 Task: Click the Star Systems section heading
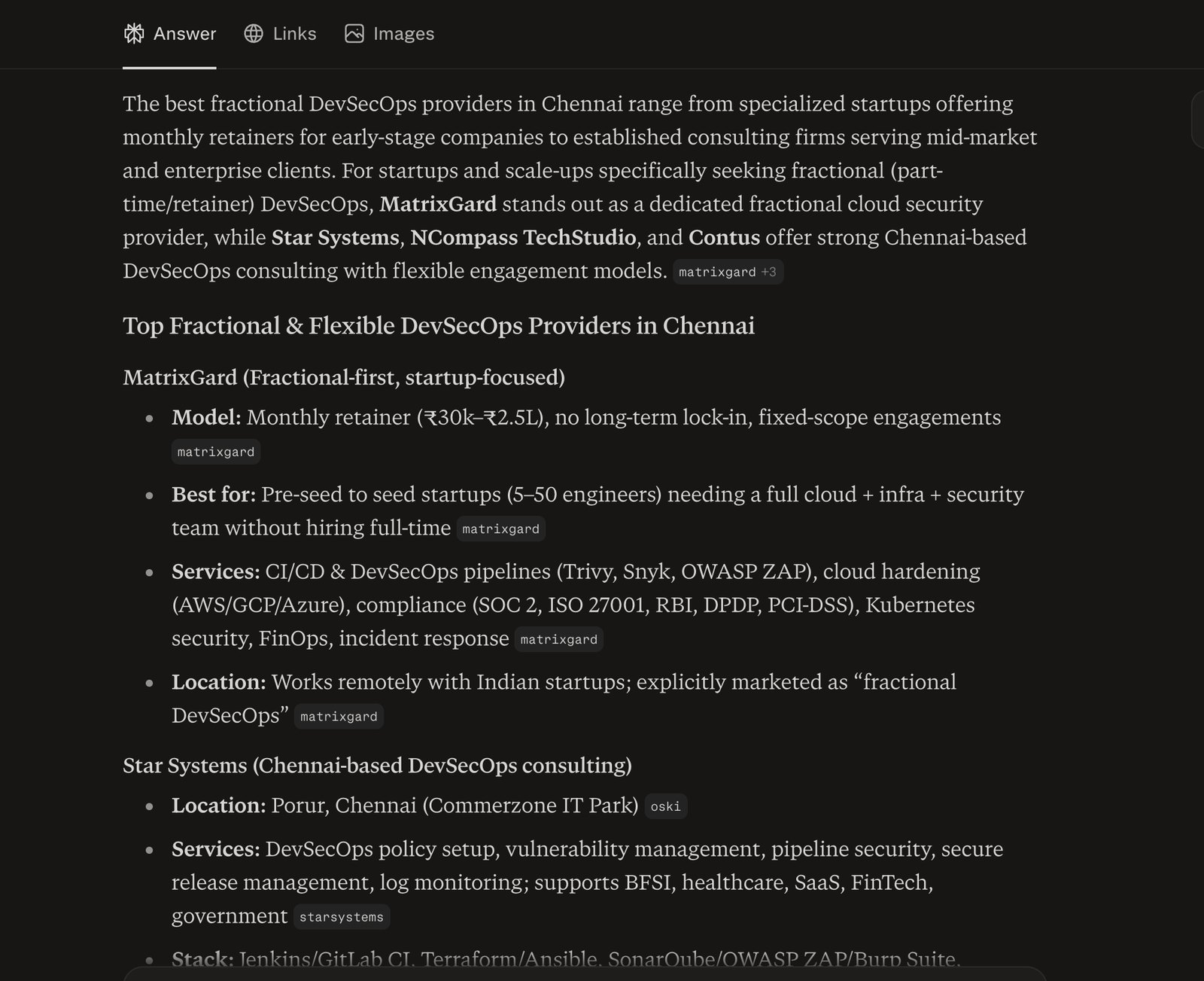(x=377, y=766)
